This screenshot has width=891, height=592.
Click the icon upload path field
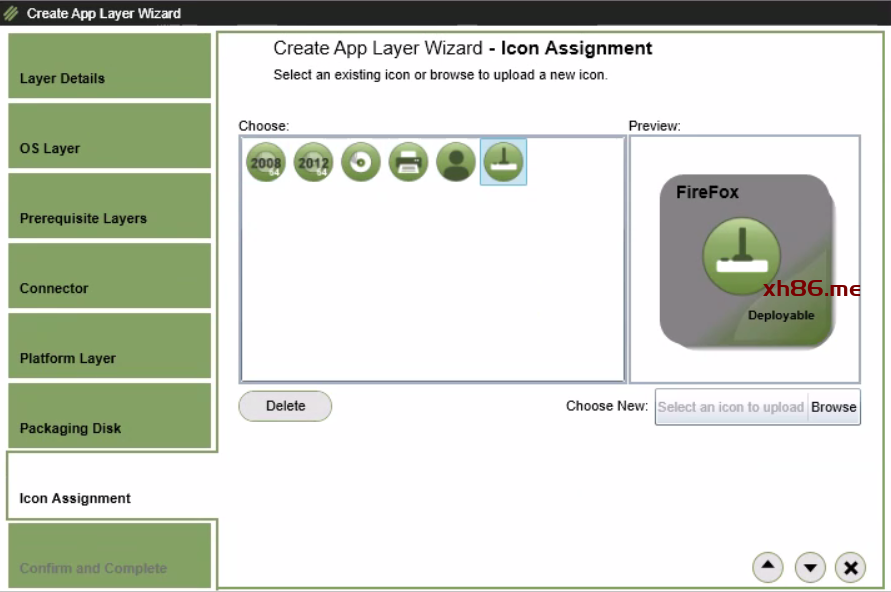pos(731,407)
